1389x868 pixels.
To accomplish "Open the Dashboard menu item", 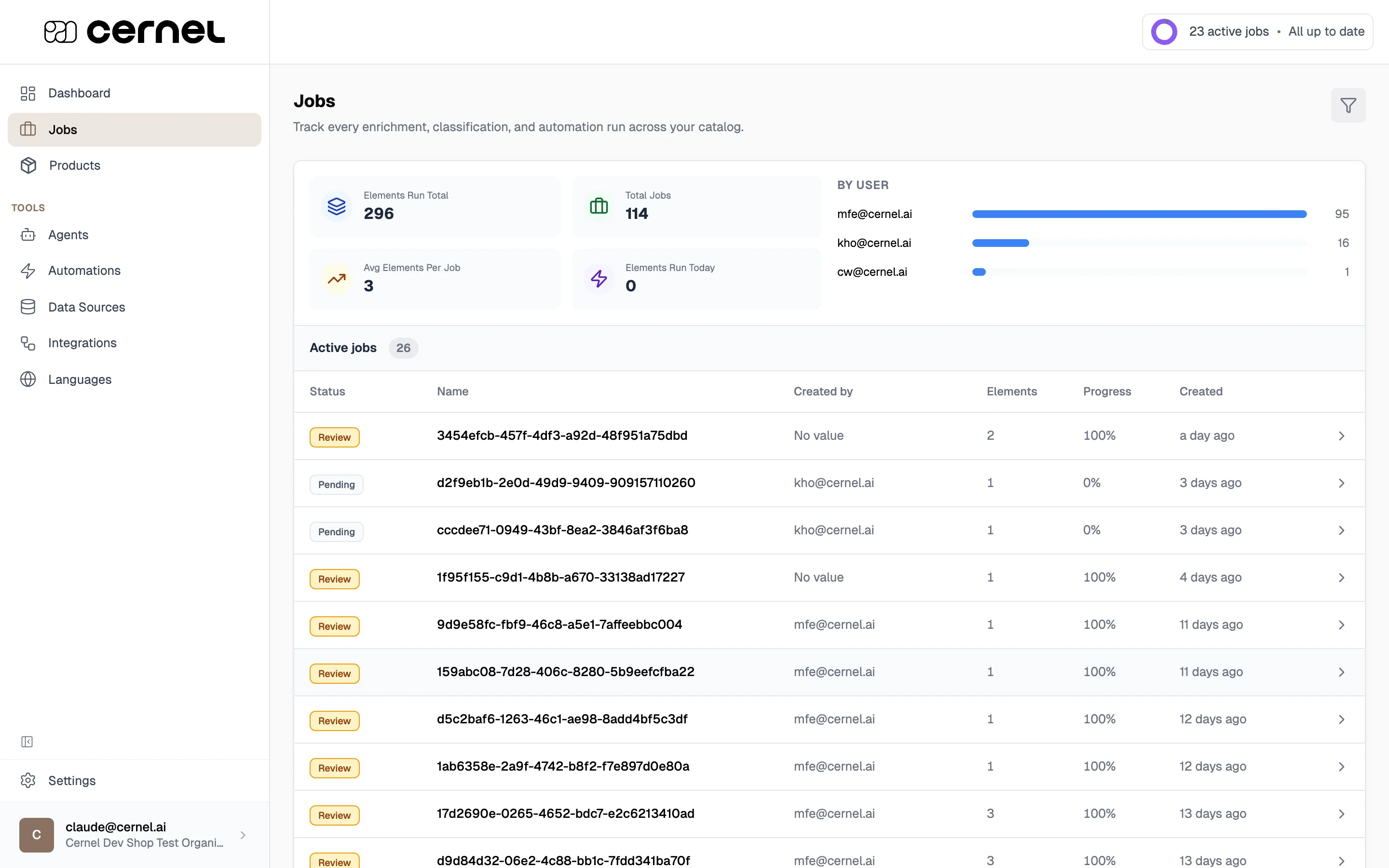I will pos(134,93).
